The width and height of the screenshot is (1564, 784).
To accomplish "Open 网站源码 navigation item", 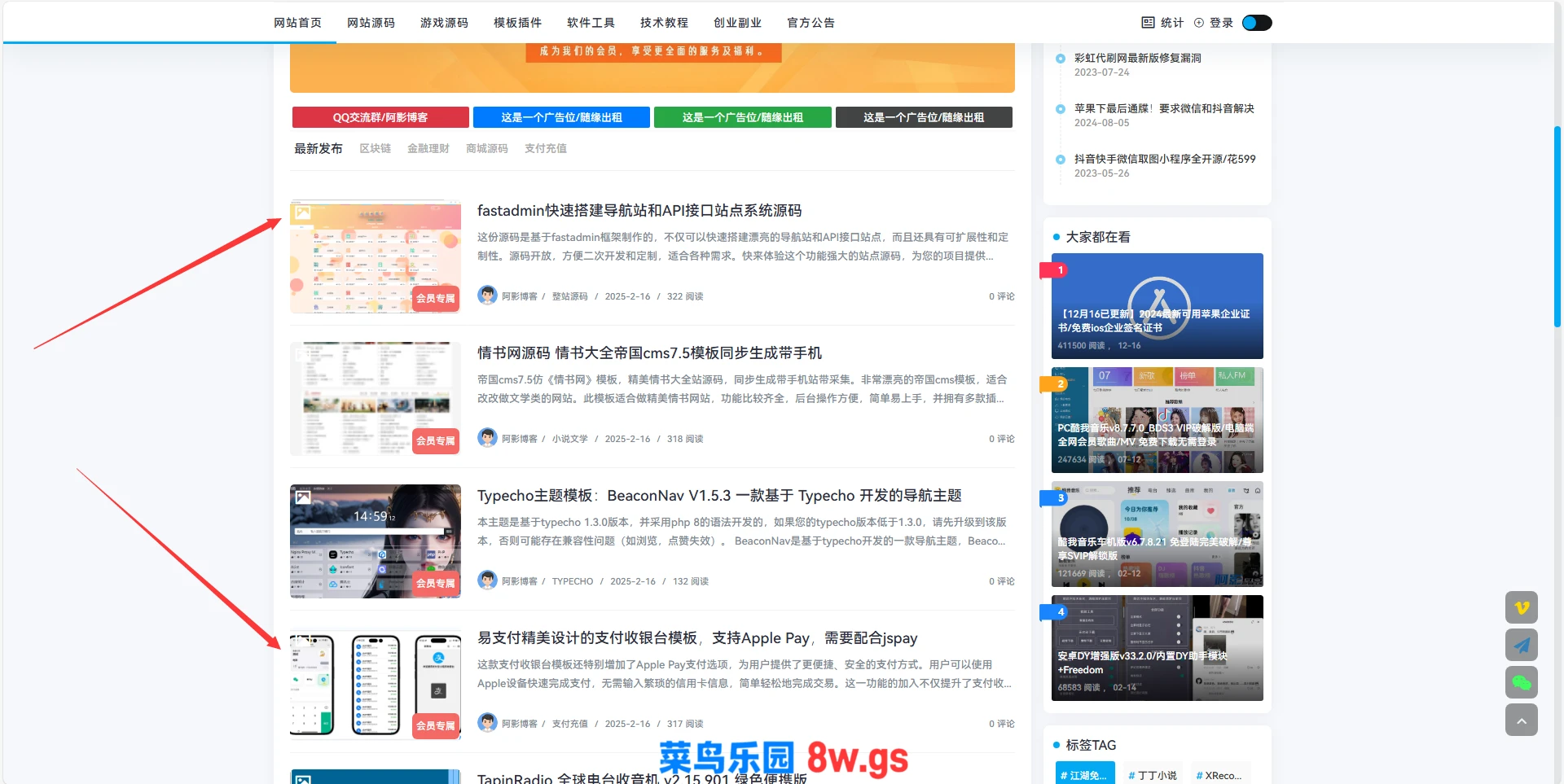I will coord(371,23).
